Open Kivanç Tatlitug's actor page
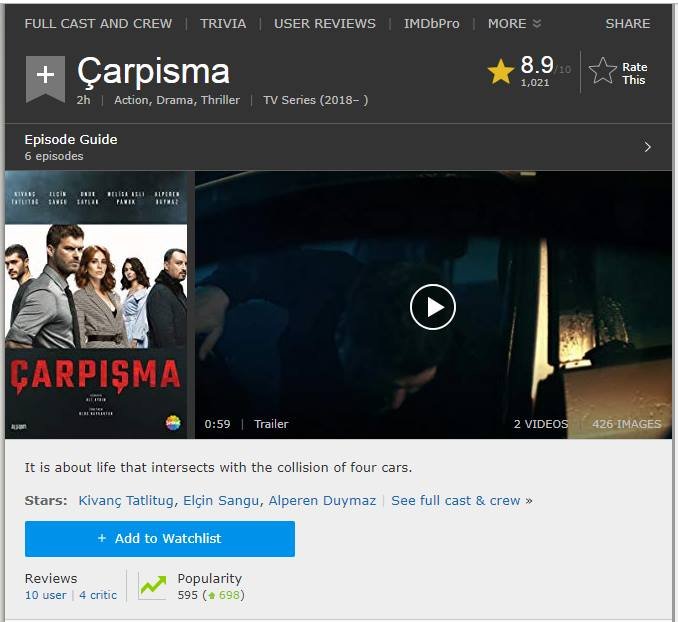Viewport: 678px width, 622px height. [x=127, y=500]
